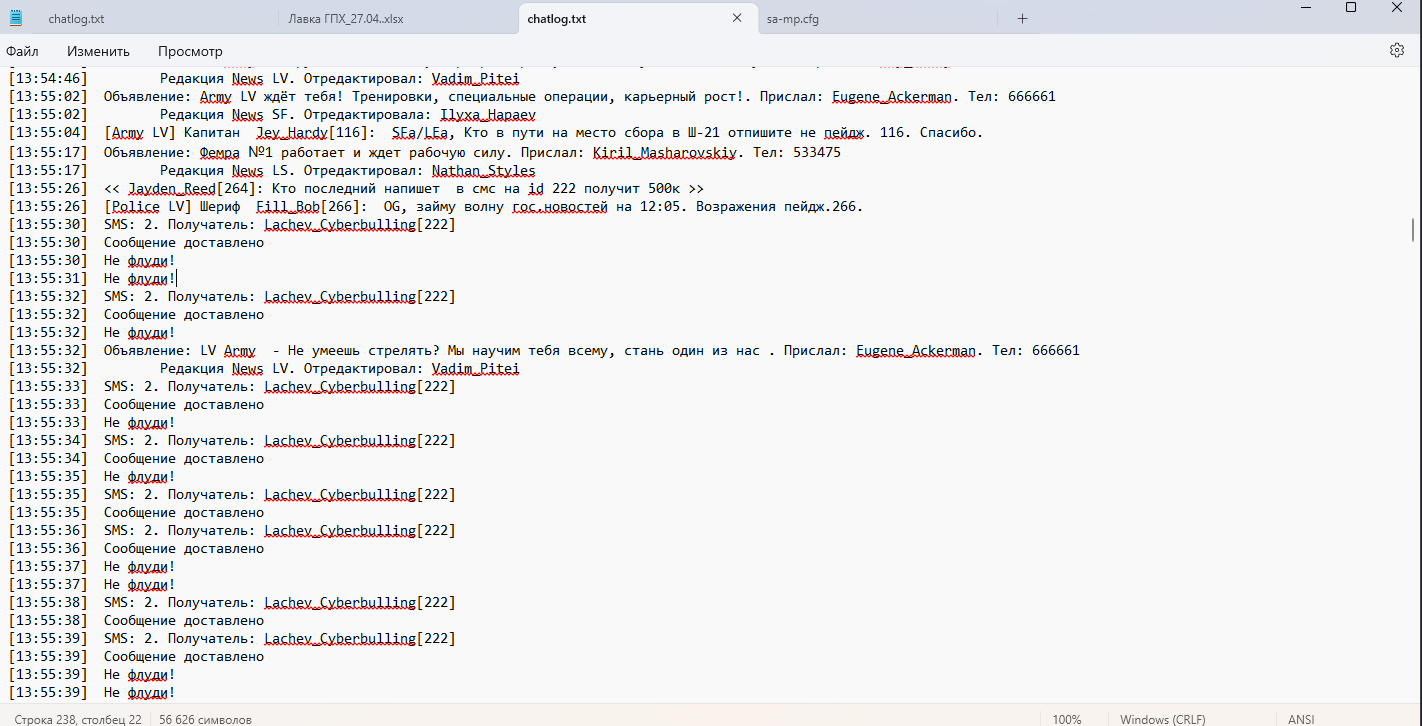Screen dimensions: 1422x726
Task: Click Lachev_Cyberbulling[222] in the 13:55:30 line
Action: pos(360,225)
